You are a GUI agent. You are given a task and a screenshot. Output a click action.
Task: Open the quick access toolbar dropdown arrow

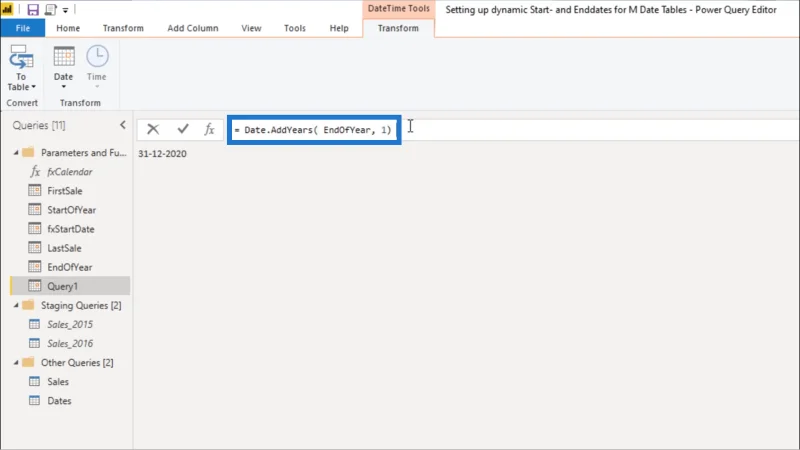(x=65, y=10)
